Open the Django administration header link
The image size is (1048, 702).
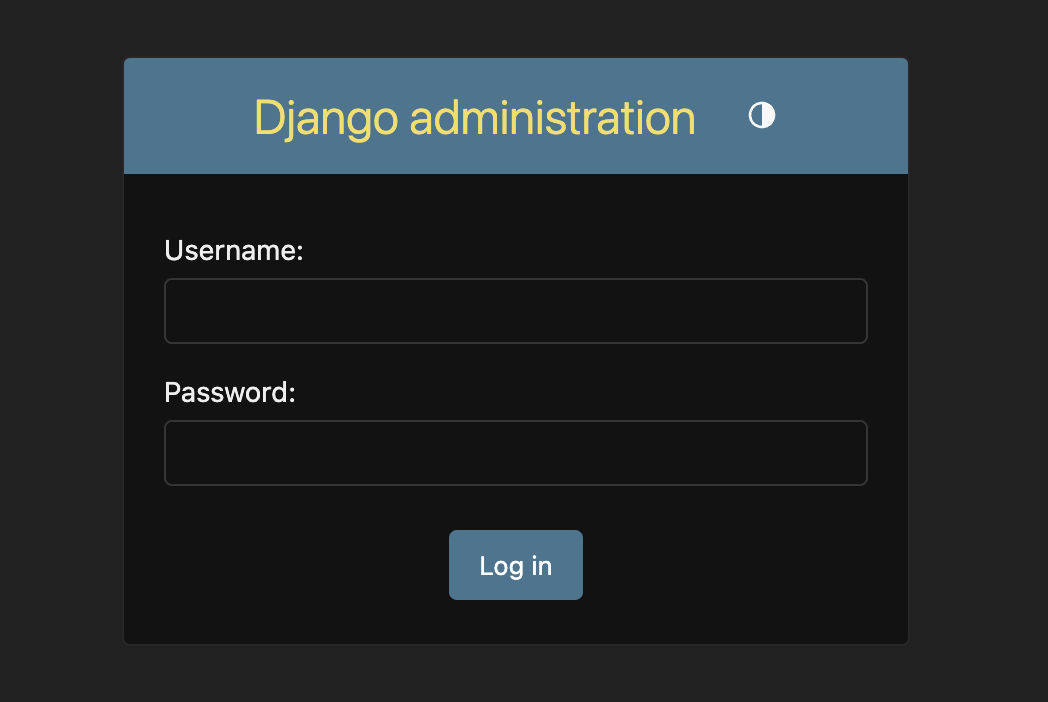coord(476,117)
